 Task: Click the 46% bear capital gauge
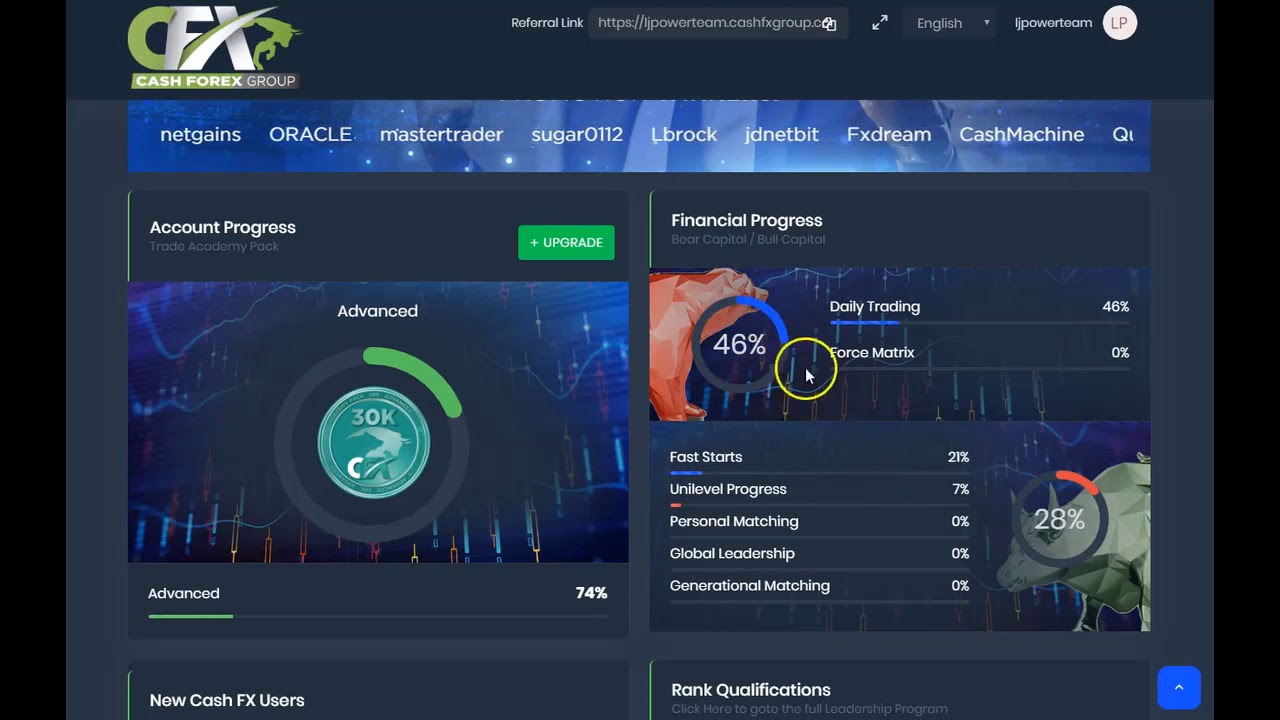pyautogui.click(x=739, y=344)
